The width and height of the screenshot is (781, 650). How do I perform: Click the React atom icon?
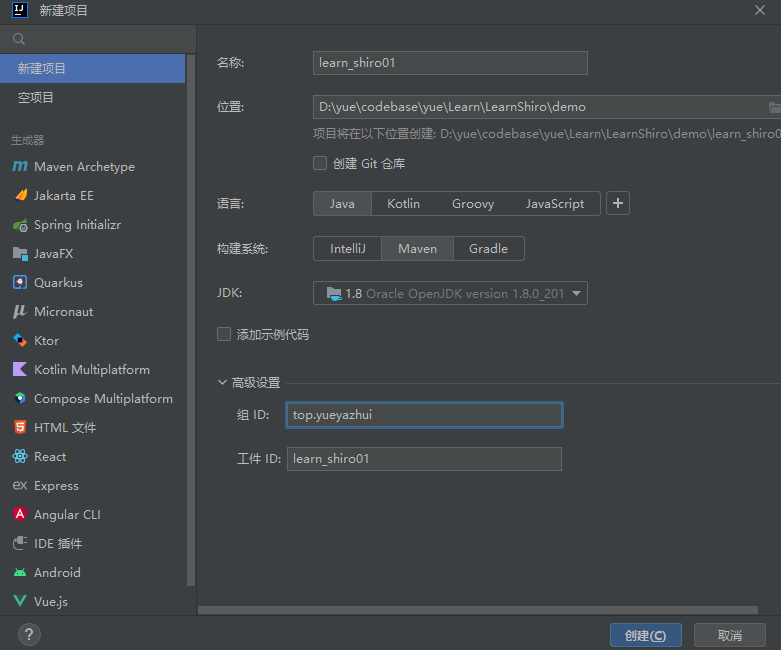pyautogui.click(x=20, y=456)
